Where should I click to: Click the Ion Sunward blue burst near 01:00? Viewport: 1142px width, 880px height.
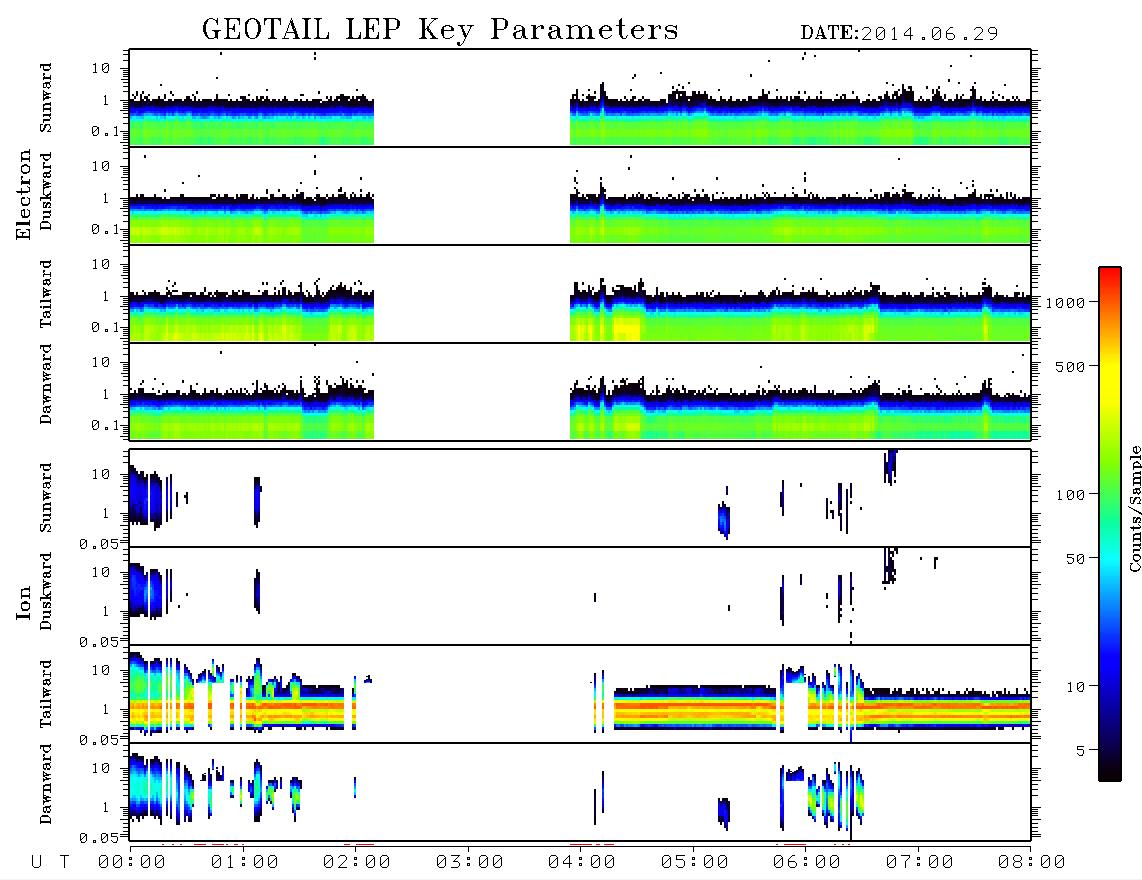(x=257, y=501)
